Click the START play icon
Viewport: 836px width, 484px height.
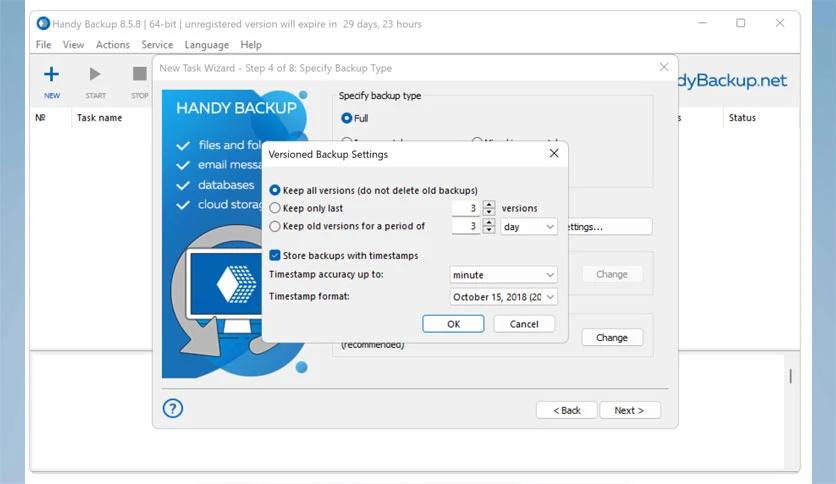[95, 74]
